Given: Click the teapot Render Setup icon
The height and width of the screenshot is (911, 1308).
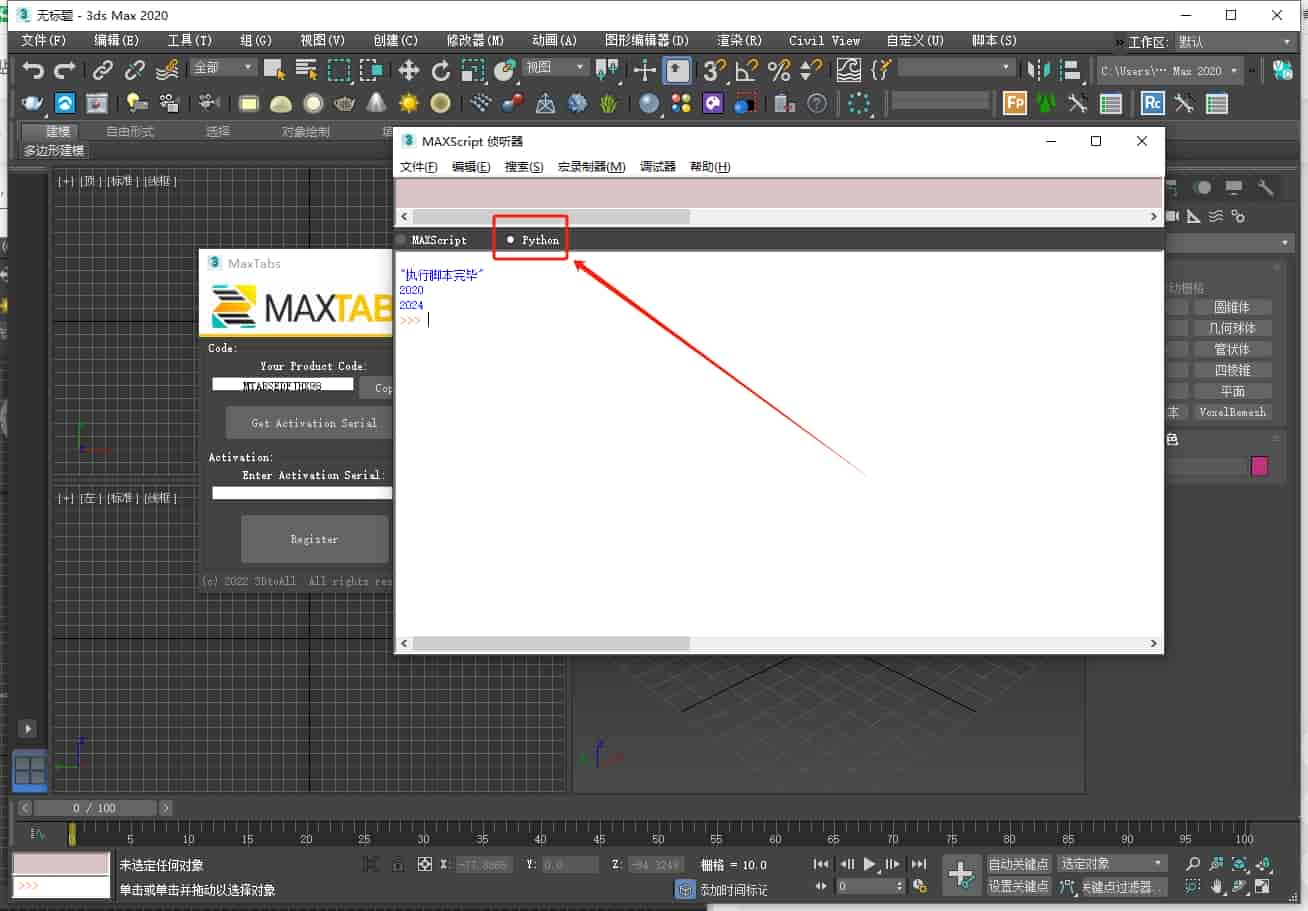Looking at the screenshot, I should (x=33, y=103).
